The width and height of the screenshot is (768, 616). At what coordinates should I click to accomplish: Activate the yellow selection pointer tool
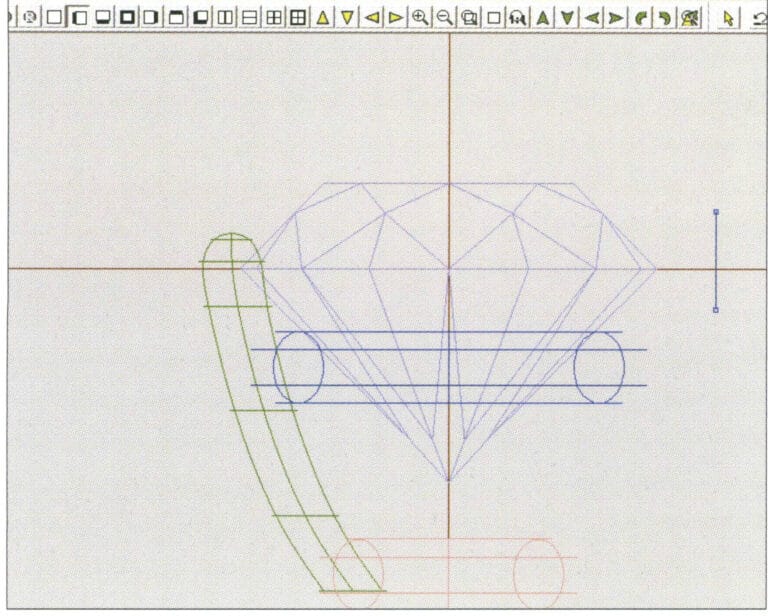coord(728,18)
